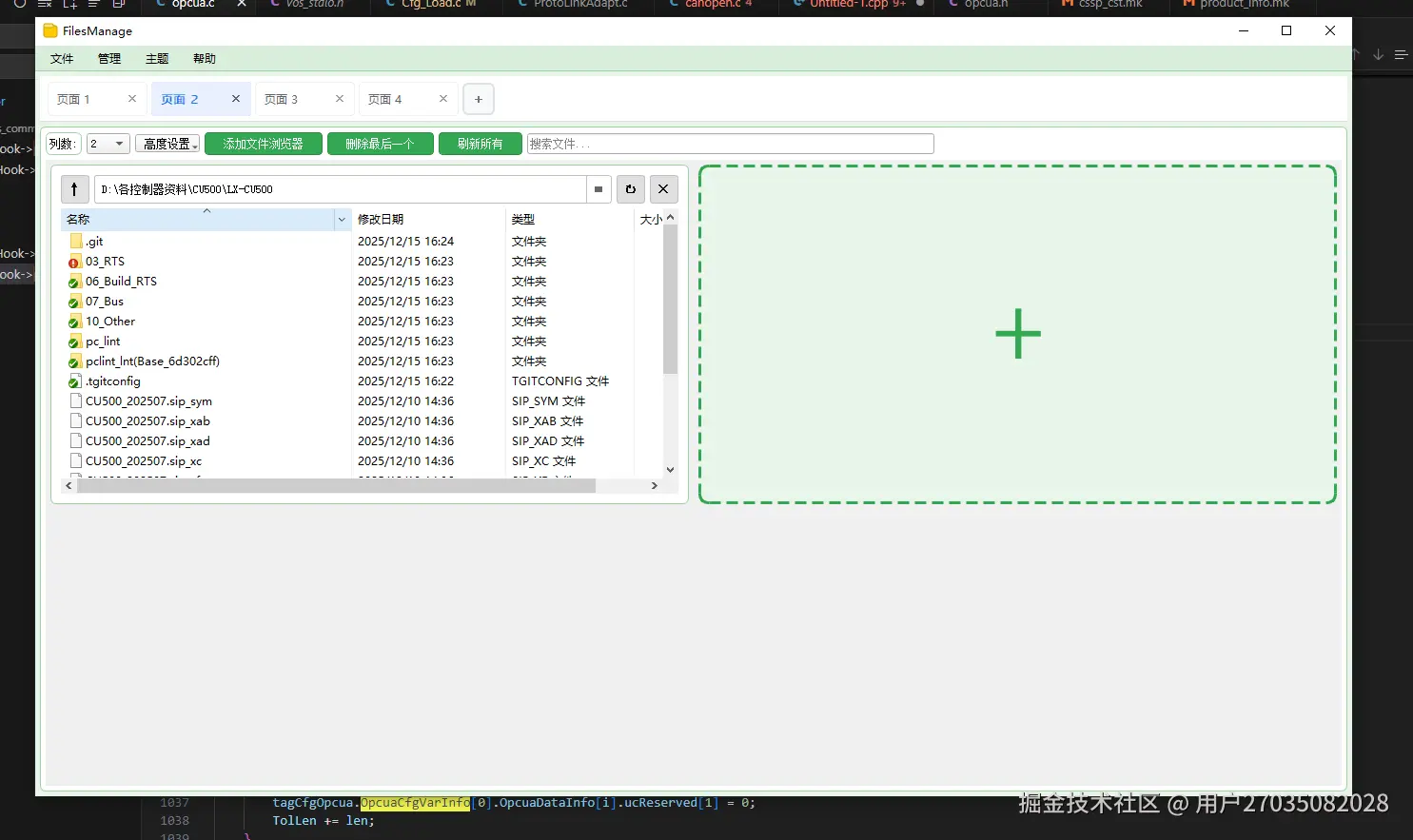Select the TGITCONFIG 文件 type cell
This screenshot has width=1413, height=840.
pyautogui.click(x=560, y=381)
